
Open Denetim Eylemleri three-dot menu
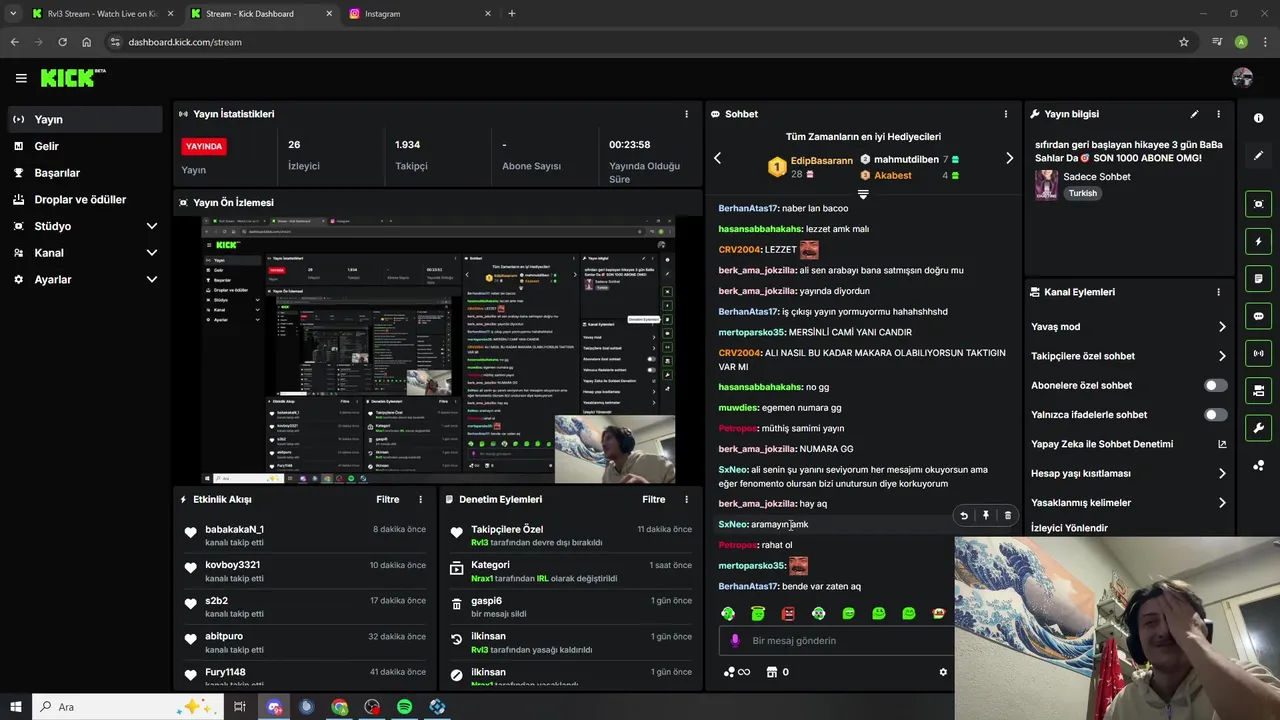click(x=686, y=499)
